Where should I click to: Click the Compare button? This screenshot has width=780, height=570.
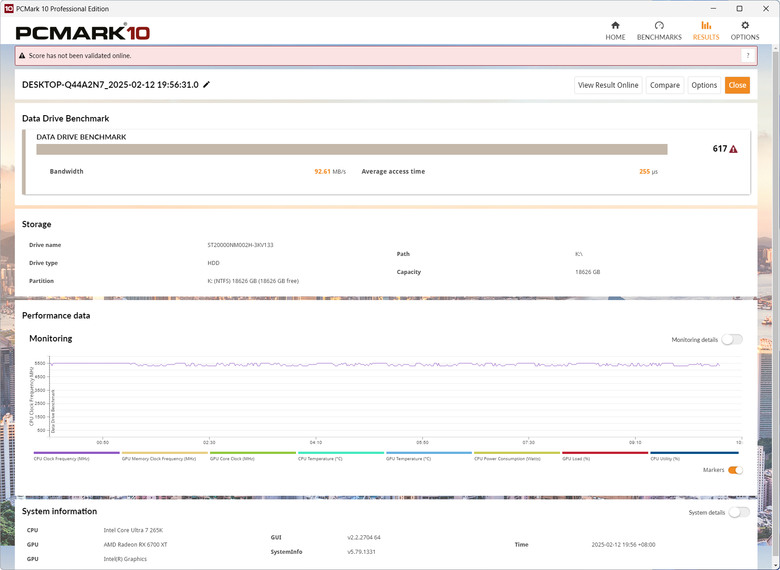tap(665, 85)
